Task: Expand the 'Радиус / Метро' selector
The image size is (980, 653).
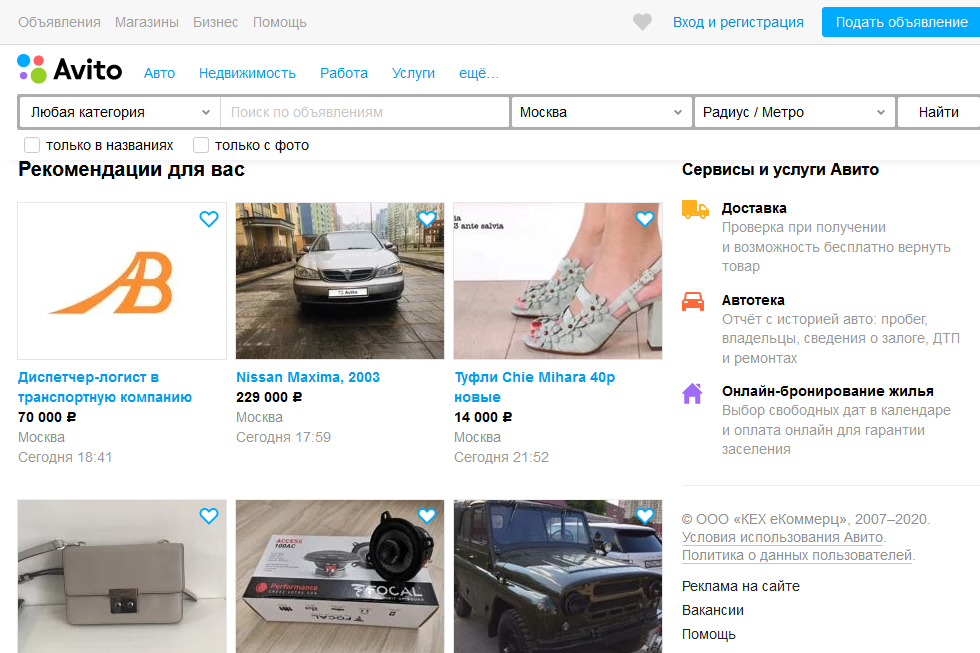Action: (793, 112)
